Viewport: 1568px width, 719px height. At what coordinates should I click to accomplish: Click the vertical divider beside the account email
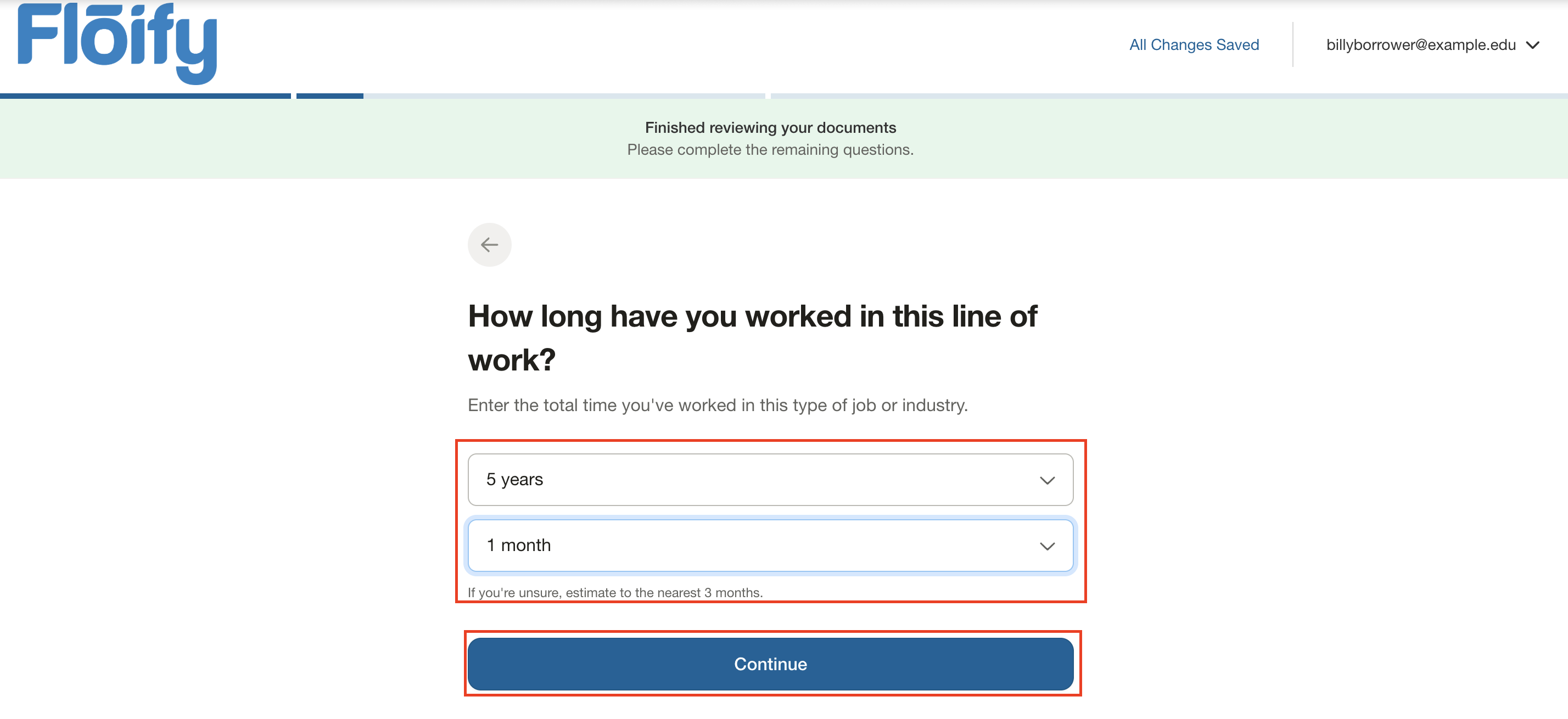[x=1292, y=45]
